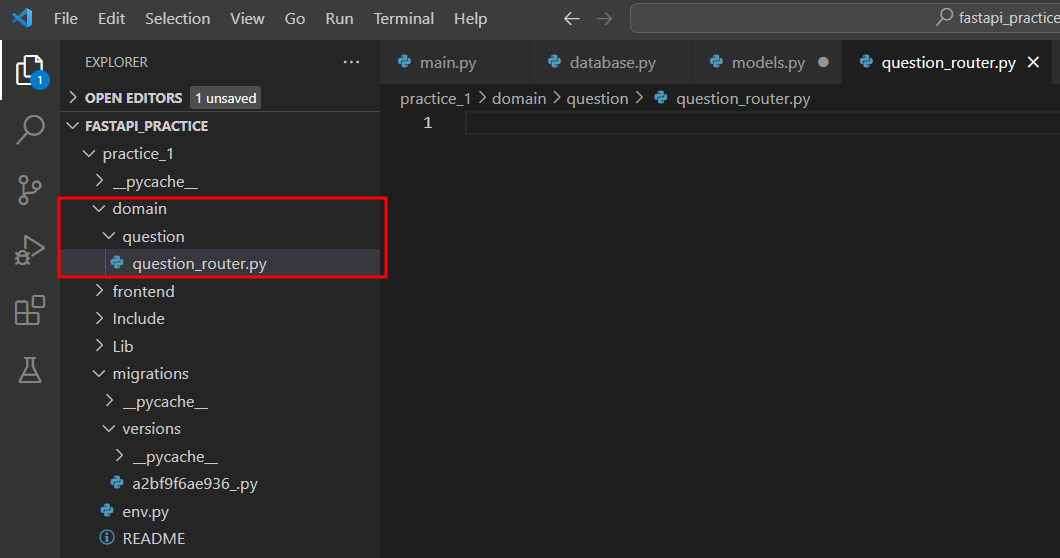Open Run and Debug view icon

(30, 250)
